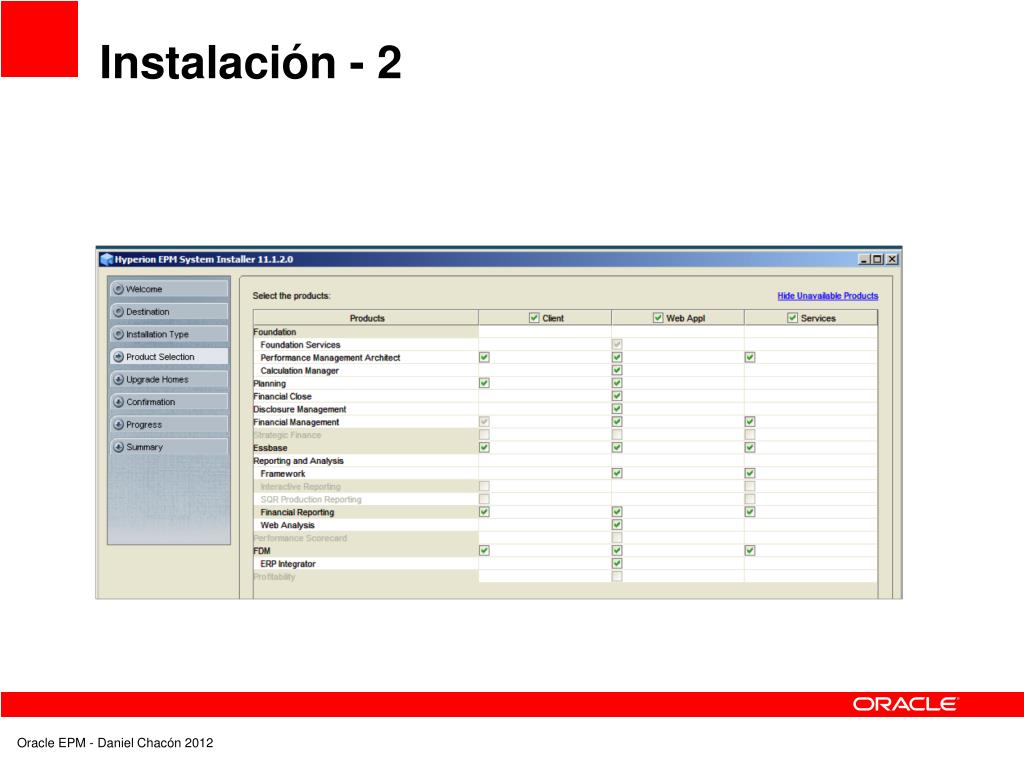Uncheck Web Appl for Calculation Manager
The width and height of the screenshot is (1024, 768).
(x=616, y=370)
